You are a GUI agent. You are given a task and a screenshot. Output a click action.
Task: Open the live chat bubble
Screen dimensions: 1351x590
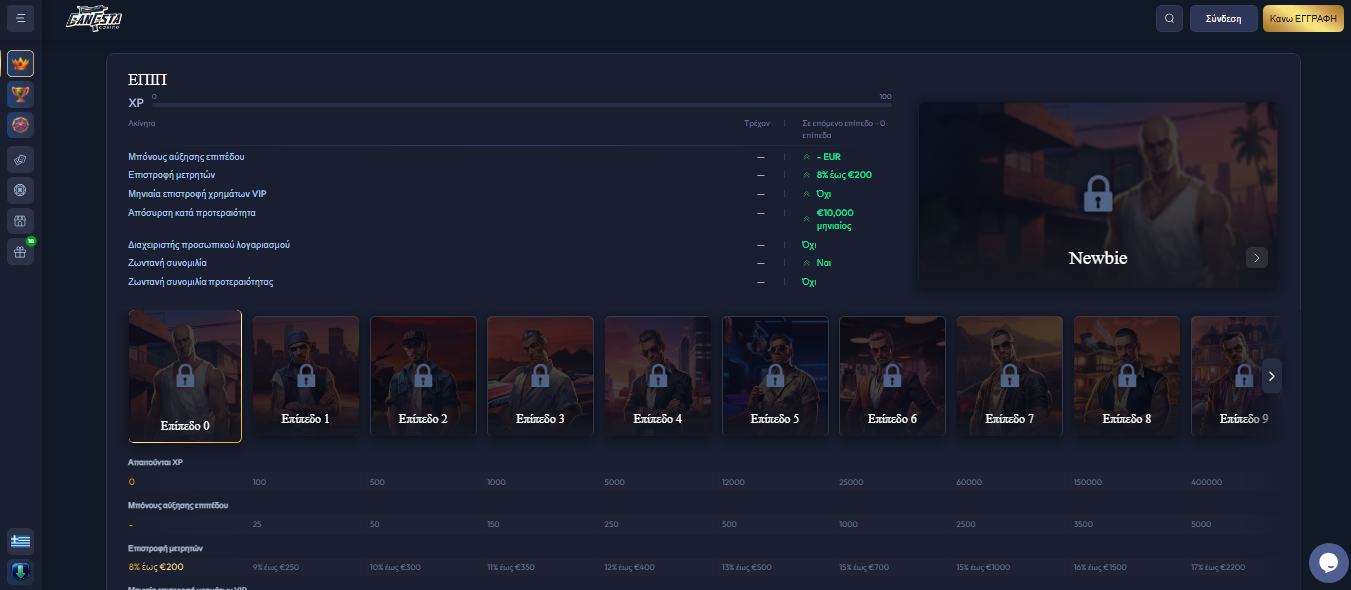[x=1329, y=563]
